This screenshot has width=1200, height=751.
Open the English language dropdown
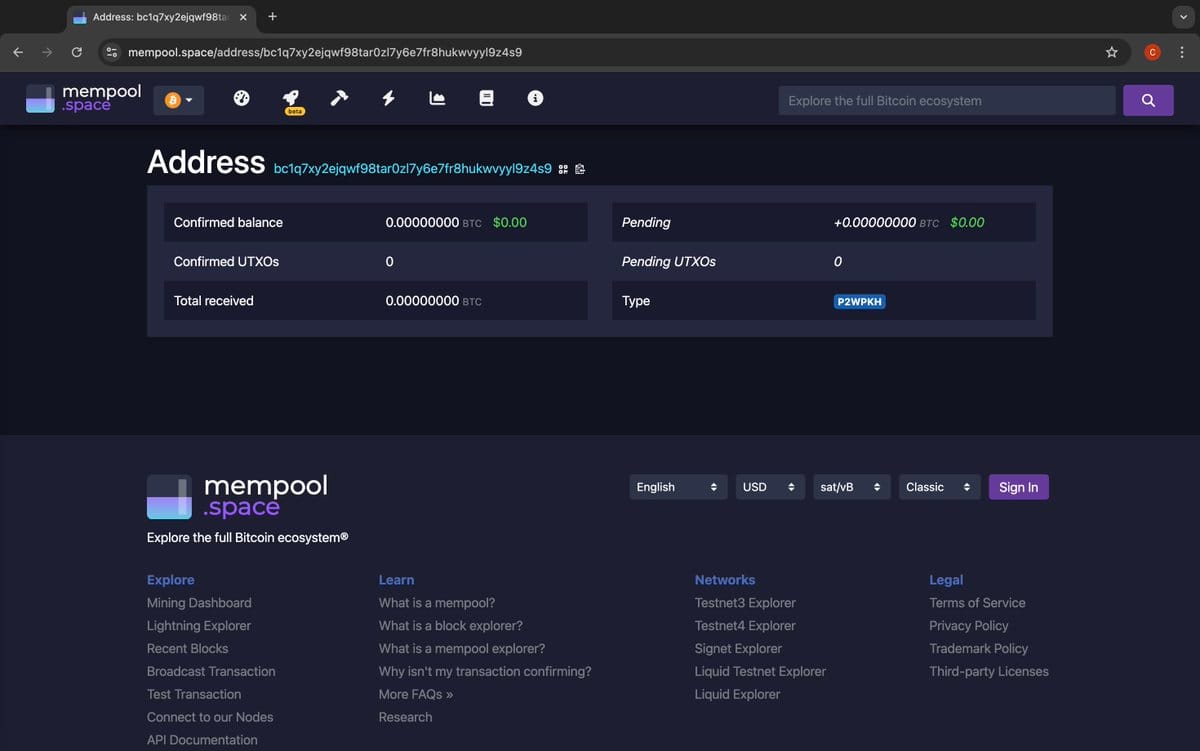pyautogui.click(x=677, y=487)
